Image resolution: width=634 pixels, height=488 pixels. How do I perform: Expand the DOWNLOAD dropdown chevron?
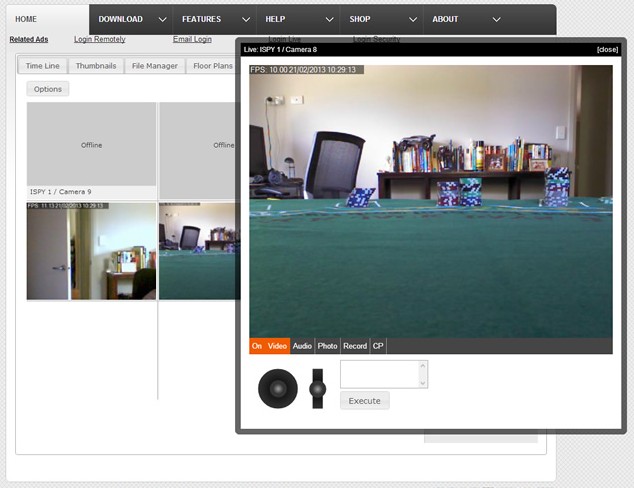(163, 19)
